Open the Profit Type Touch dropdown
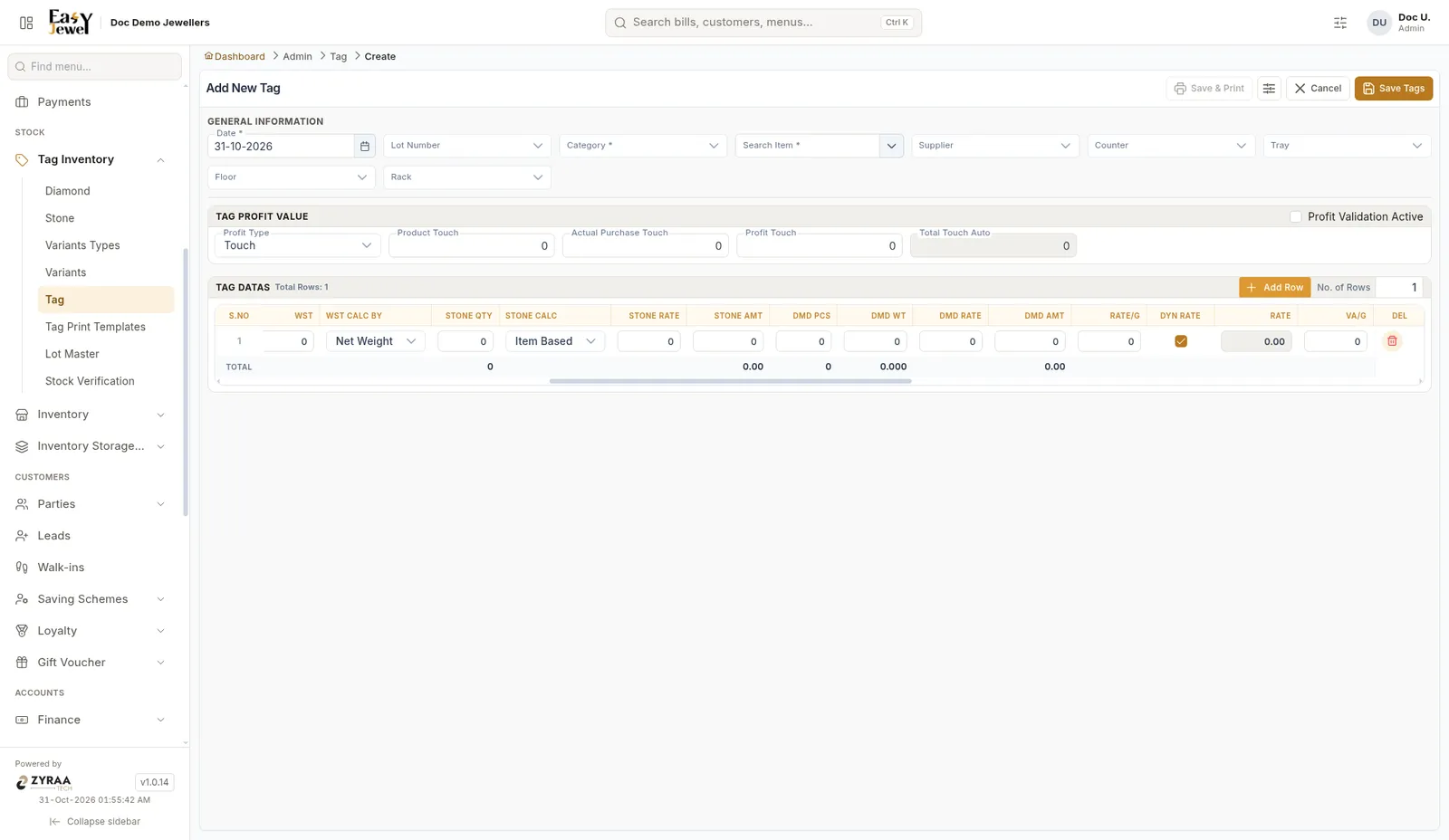The width and height of the screenshot is (1449, 840). [x=297, y=245]
